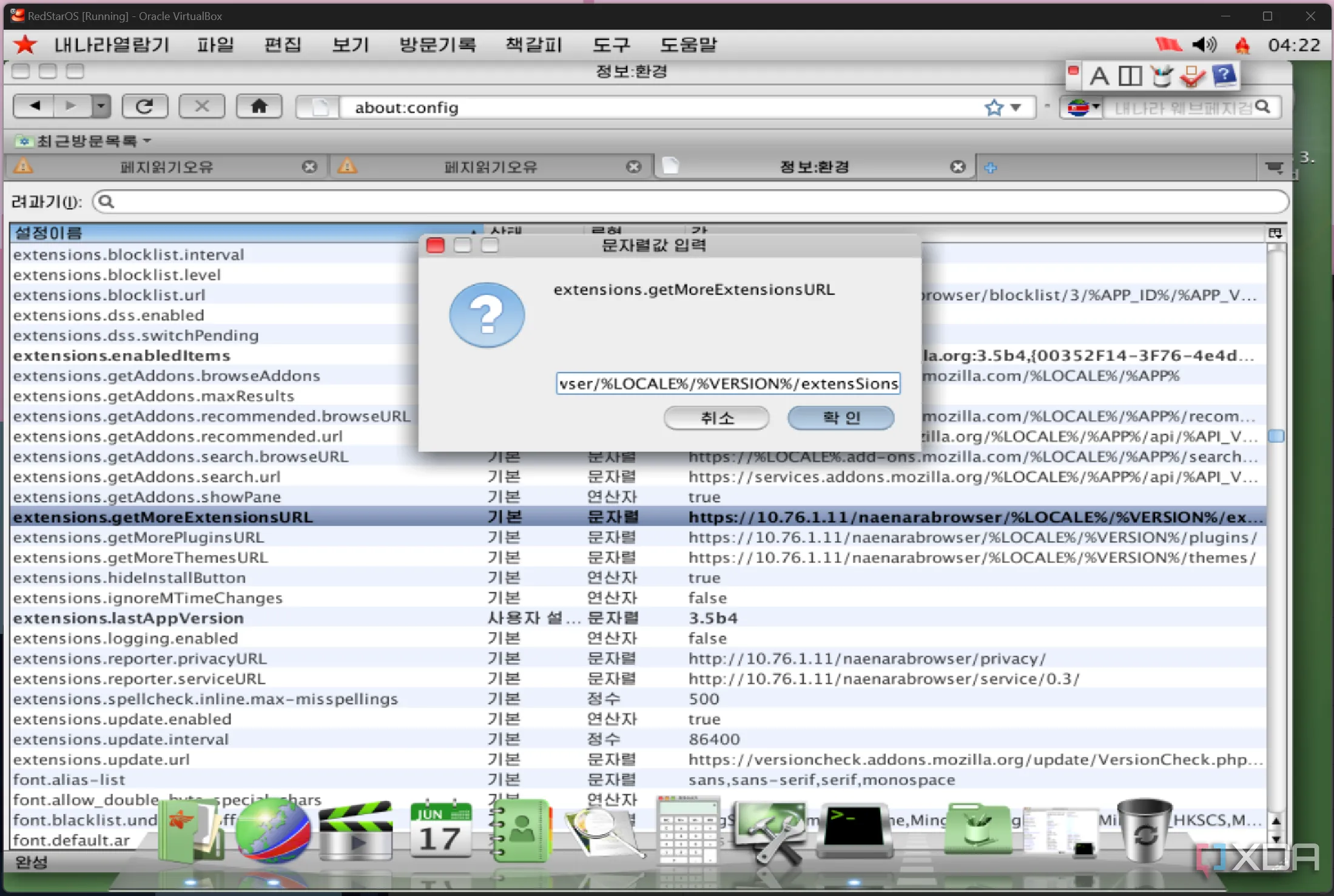Close the 정보:환경 tab
The image size is (1334, 896).
957,167
